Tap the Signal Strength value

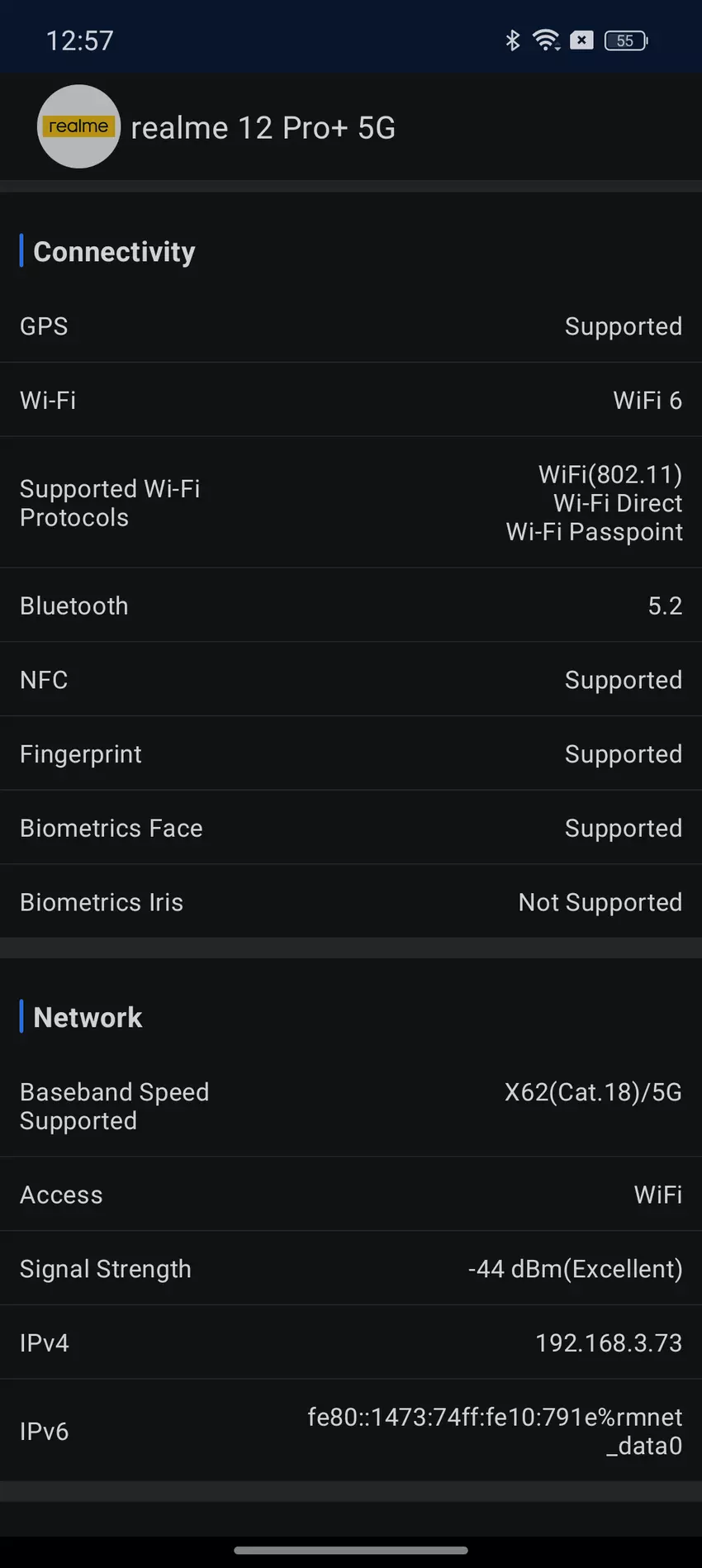[x=575, y=1268]
